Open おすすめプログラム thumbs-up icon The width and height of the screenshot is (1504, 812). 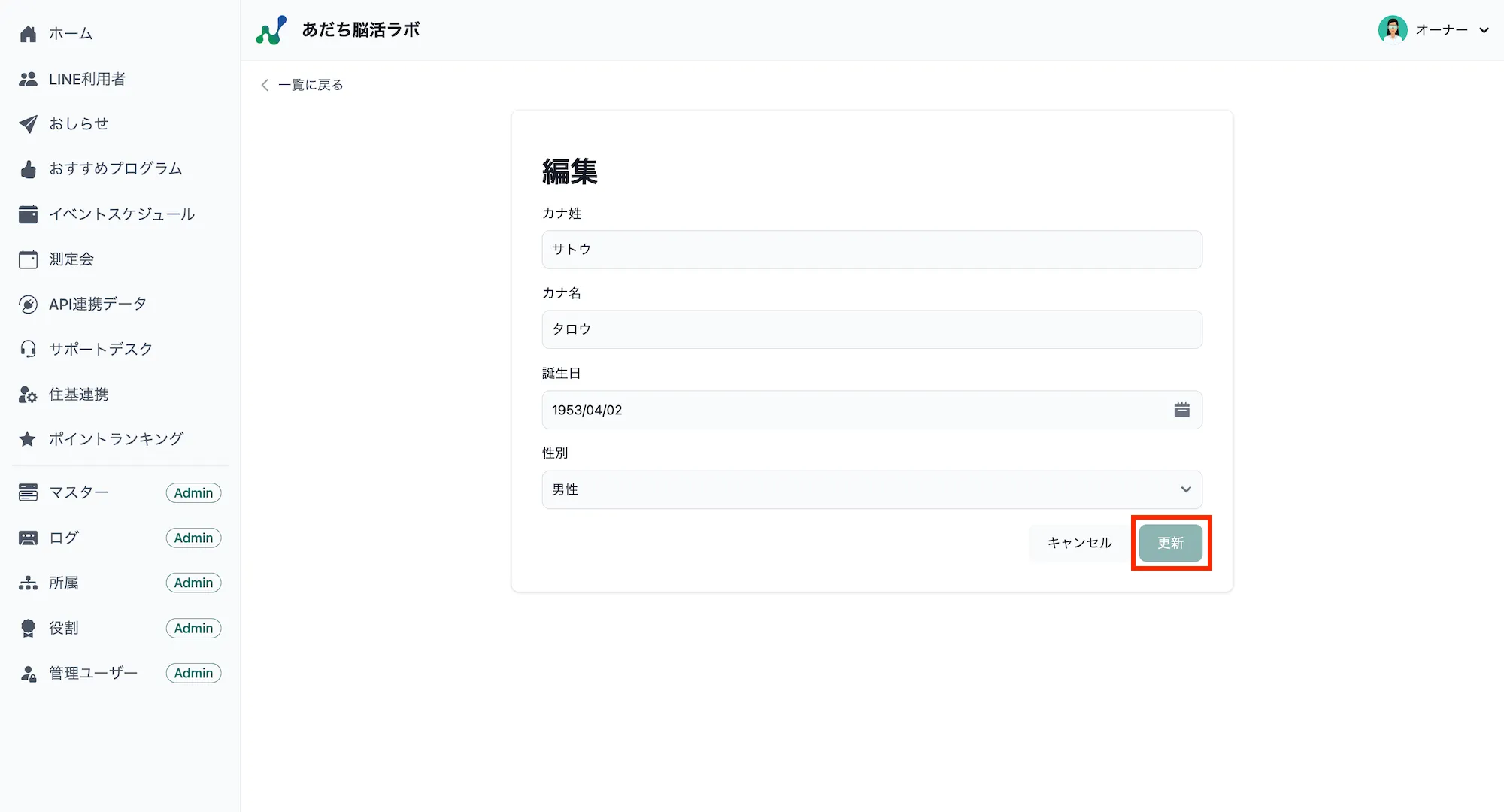28,169
